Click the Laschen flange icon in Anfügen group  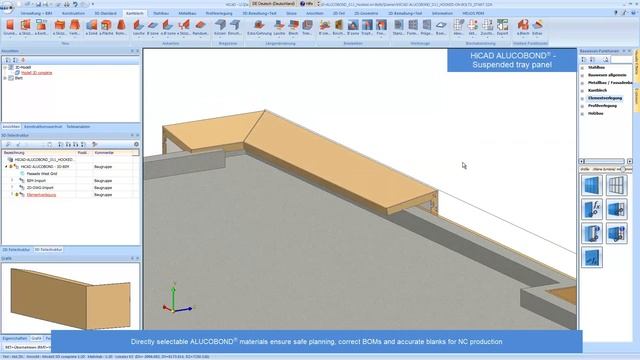(x=138, y=26)
